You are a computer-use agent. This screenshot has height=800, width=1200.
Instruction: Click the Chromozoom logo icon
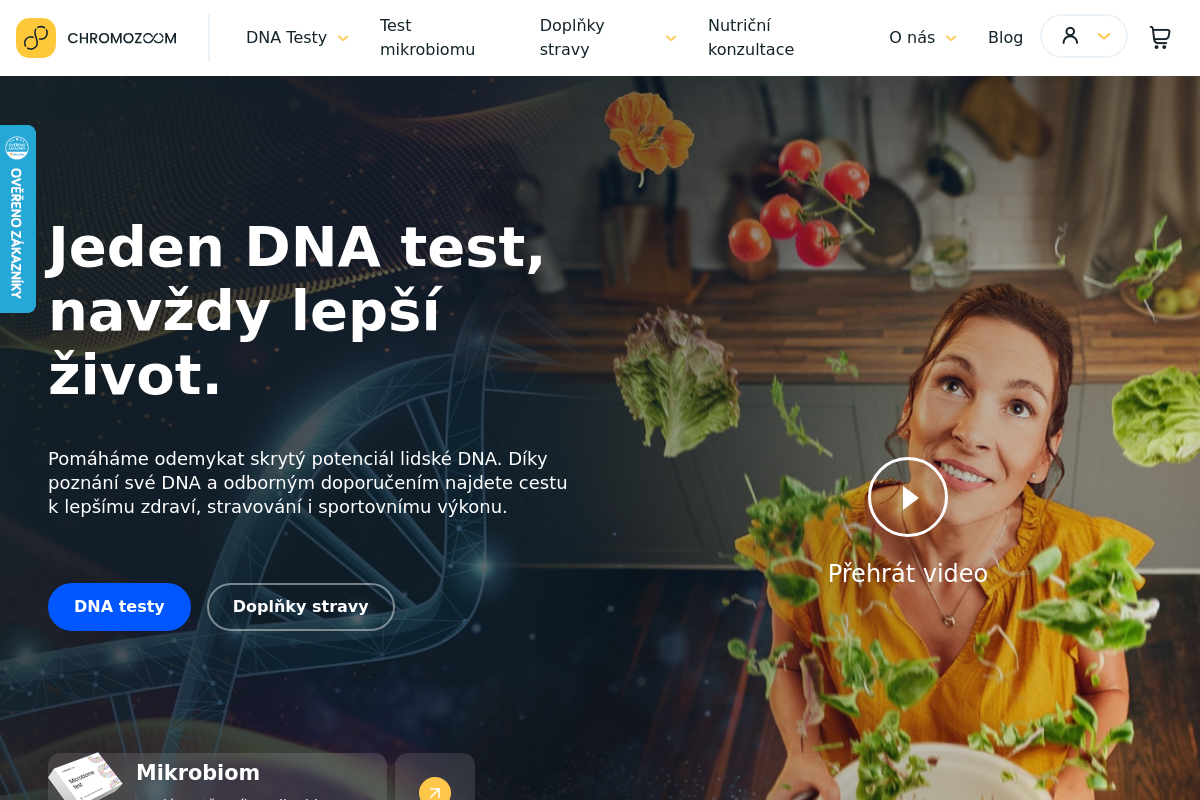(x=36, y=38)
